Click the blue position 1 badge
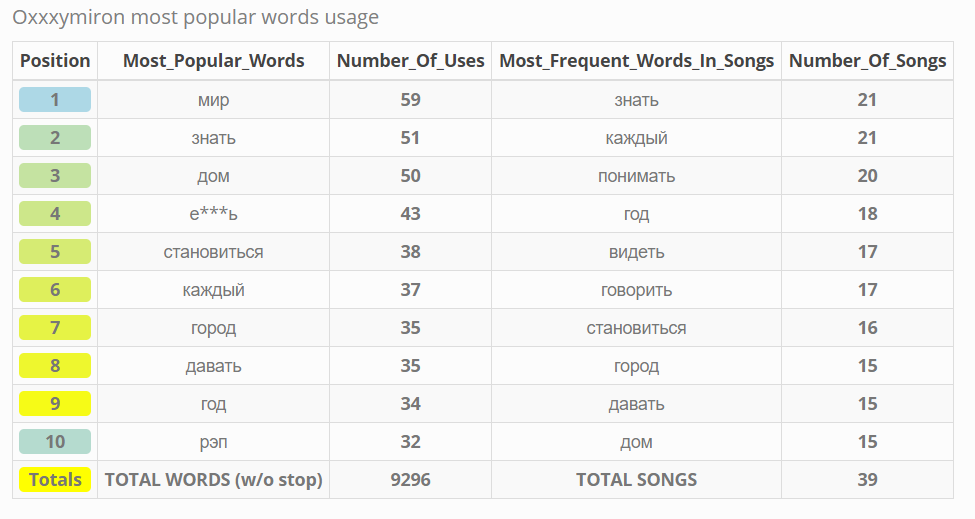 tap(55, 100)
